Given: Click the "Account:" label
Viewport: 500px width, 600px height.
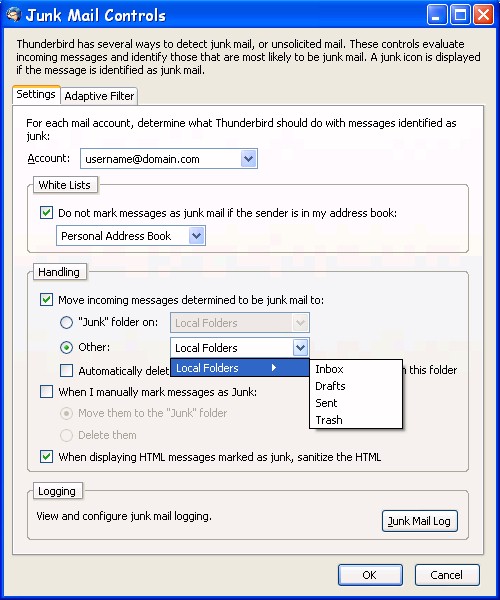Looking at the screenshot, I should (x=49, y=158).
